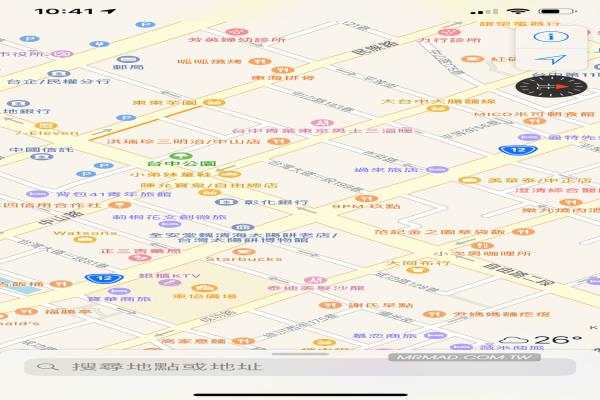Select the 陳允寶泉/自由總店 bakery pin
This screenshot has width=600, height=400.
(209, 193)
